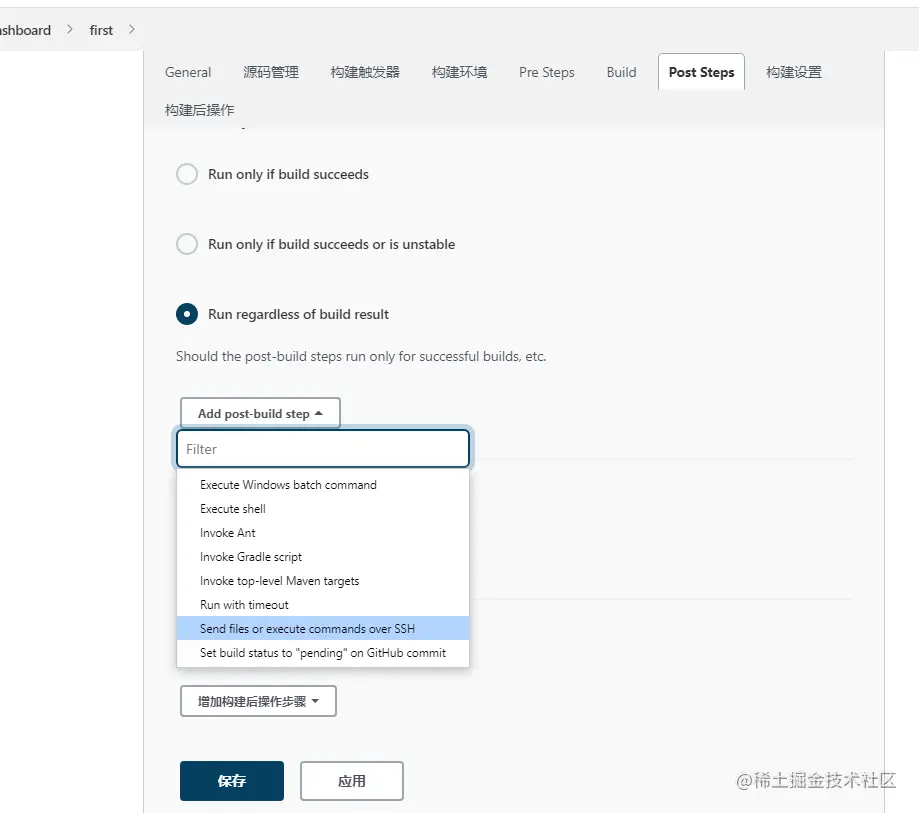Pick Set build status to pending on GitHub commit
Screen dimensions: 919x813
pos(323,653)
